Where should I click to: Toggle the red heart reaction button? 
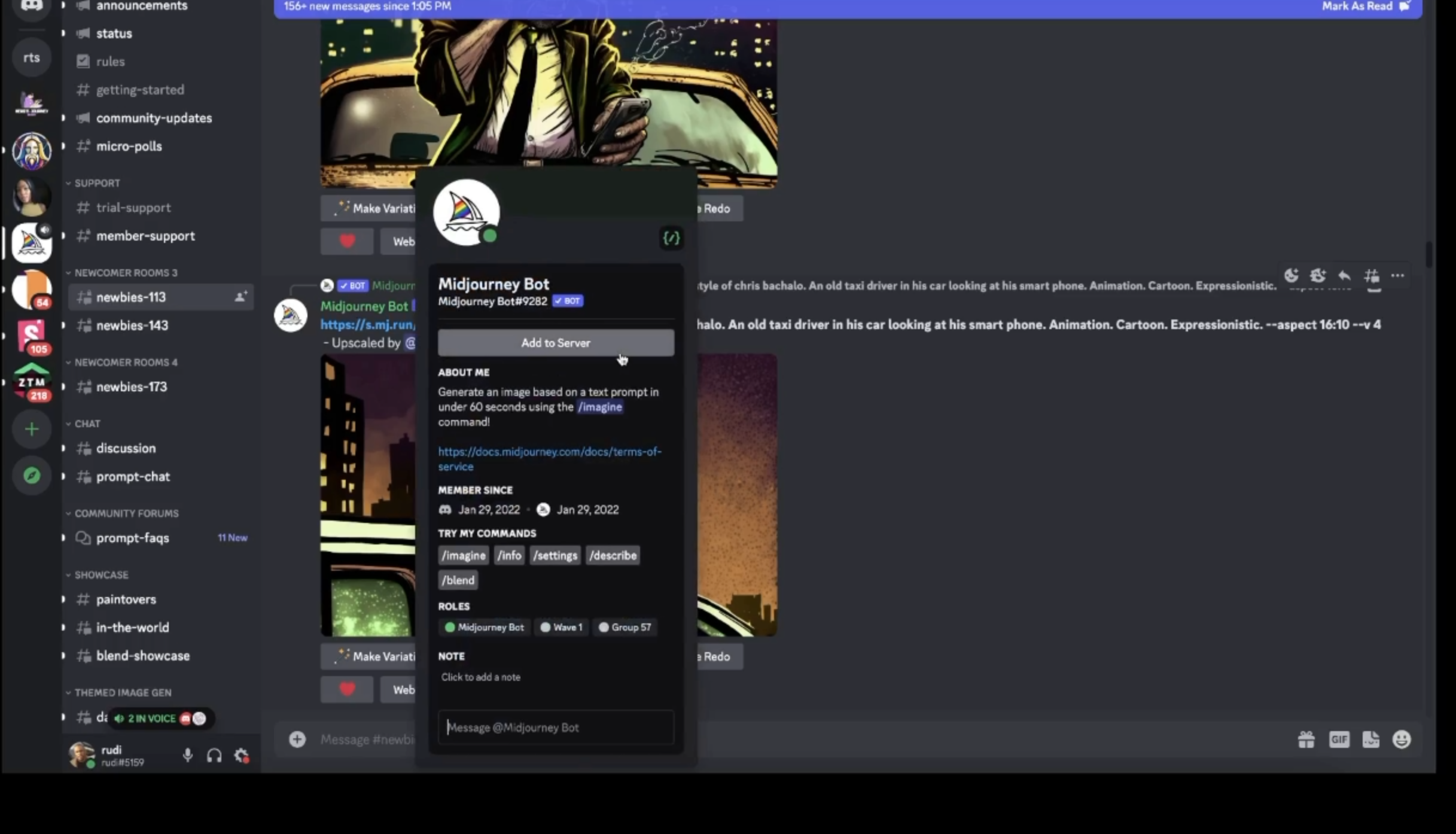(x=347, y=689)
